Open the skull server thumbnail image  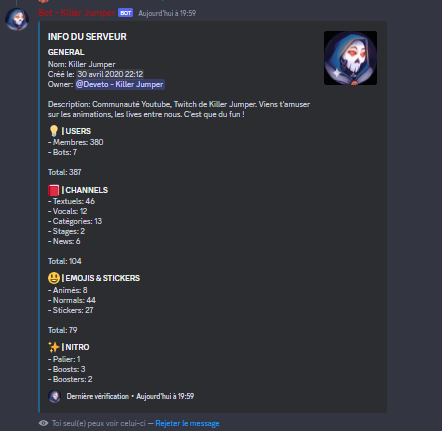pyautogui.click(x=350, y=58)
